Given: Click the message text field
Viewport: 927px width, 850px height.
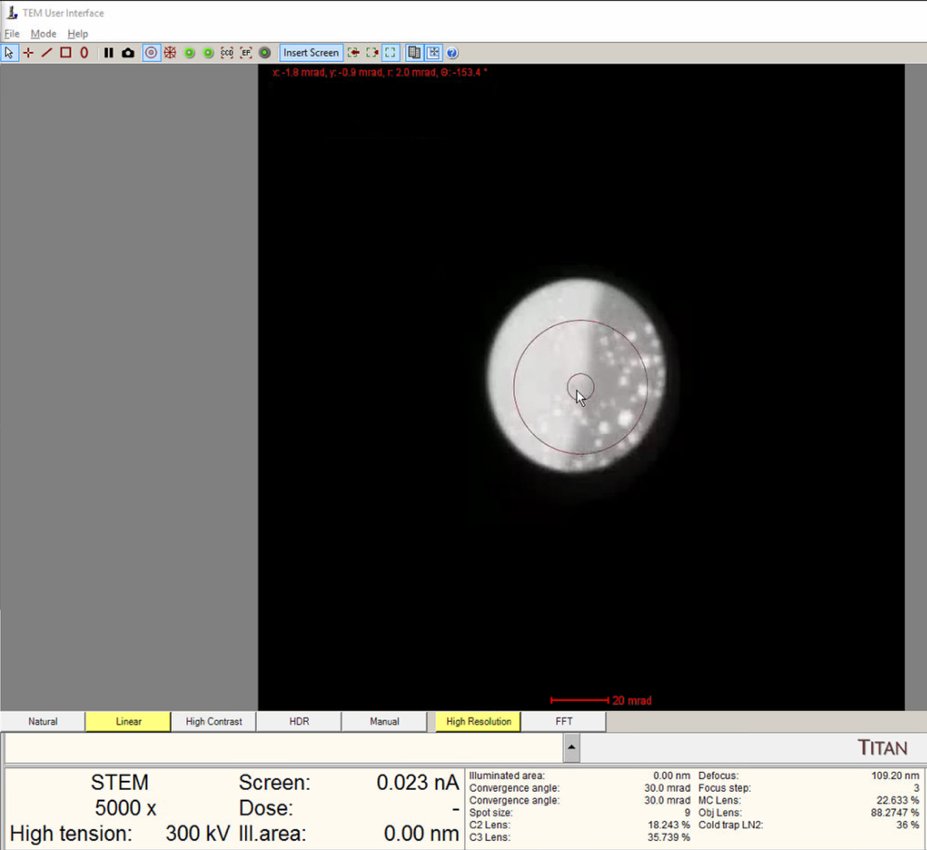Looking at the screenshot, I should [x=282, y=747].
